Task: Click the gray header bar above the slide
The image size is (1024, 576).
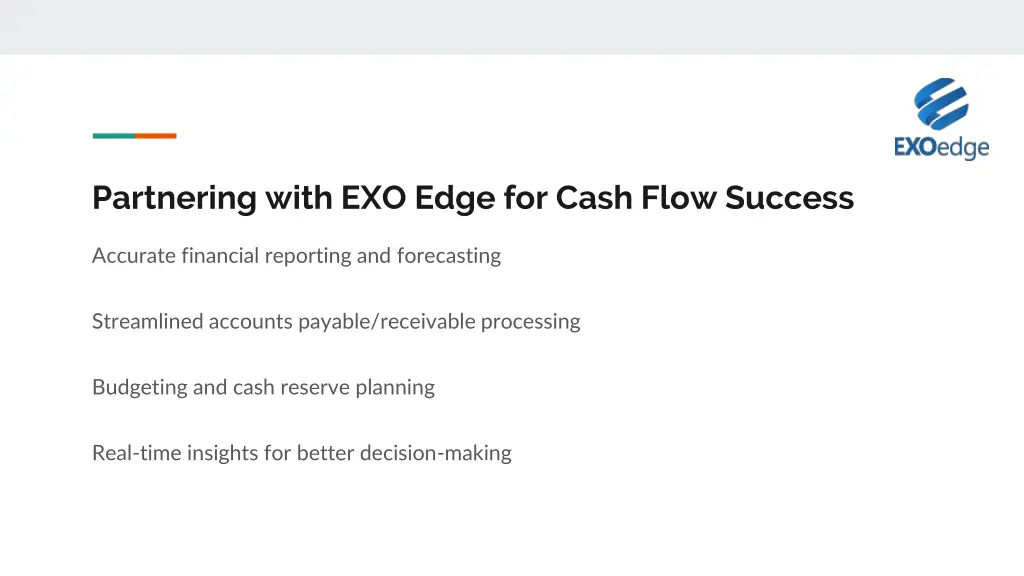Action: (x=512, y=27)
